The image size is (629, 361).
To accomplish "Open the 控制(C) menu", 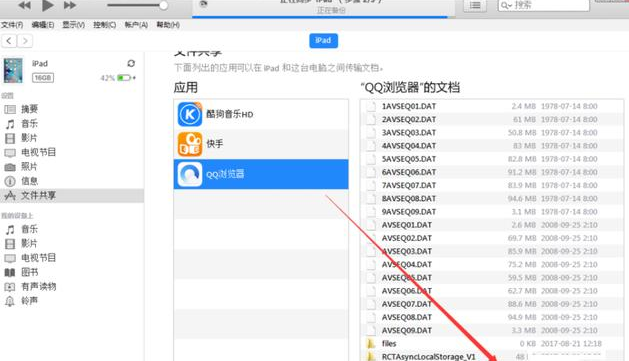I will pyautogui.click(x=104, y=25).
